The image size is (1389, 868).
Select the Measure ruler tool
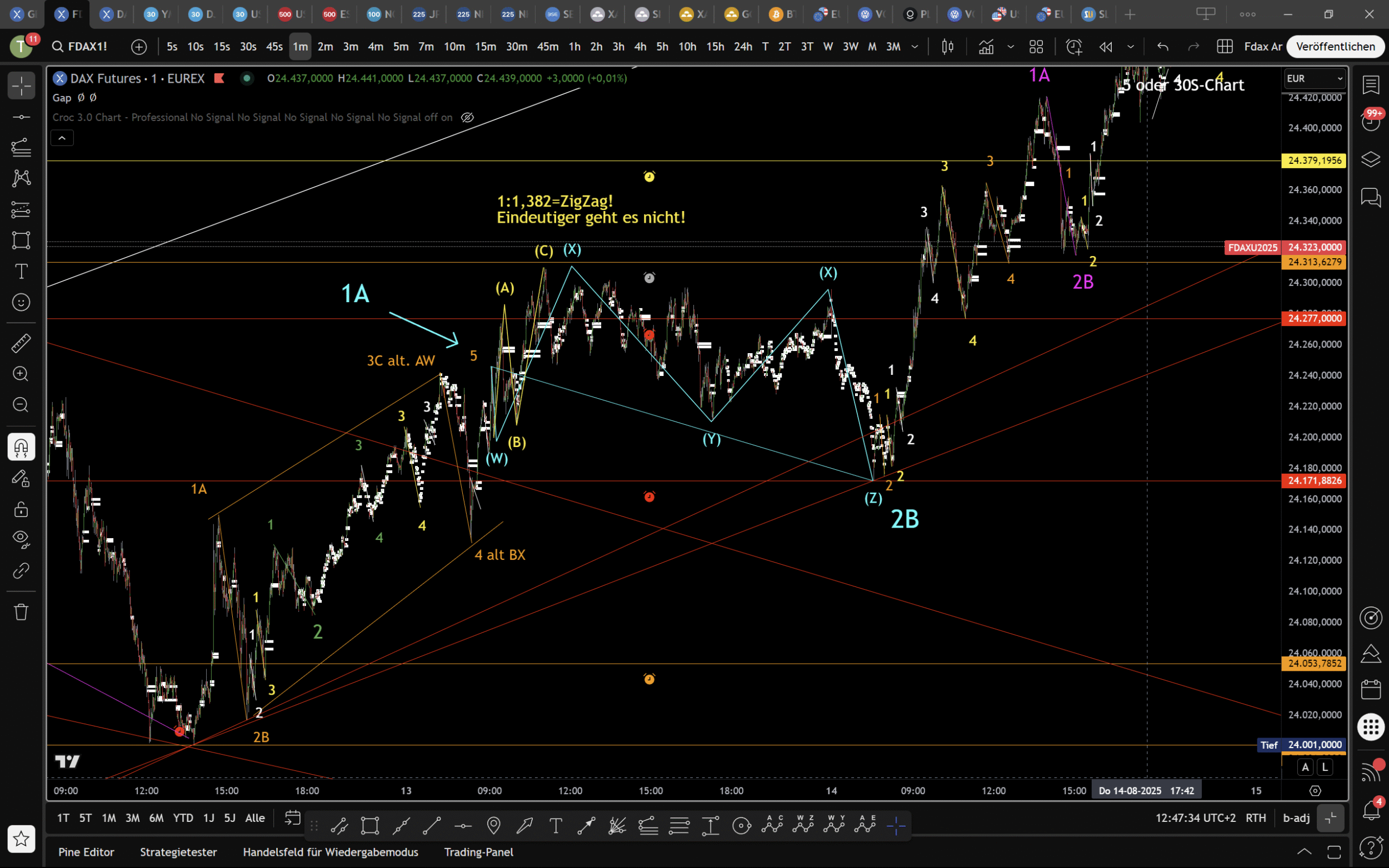tap(21, 343)
